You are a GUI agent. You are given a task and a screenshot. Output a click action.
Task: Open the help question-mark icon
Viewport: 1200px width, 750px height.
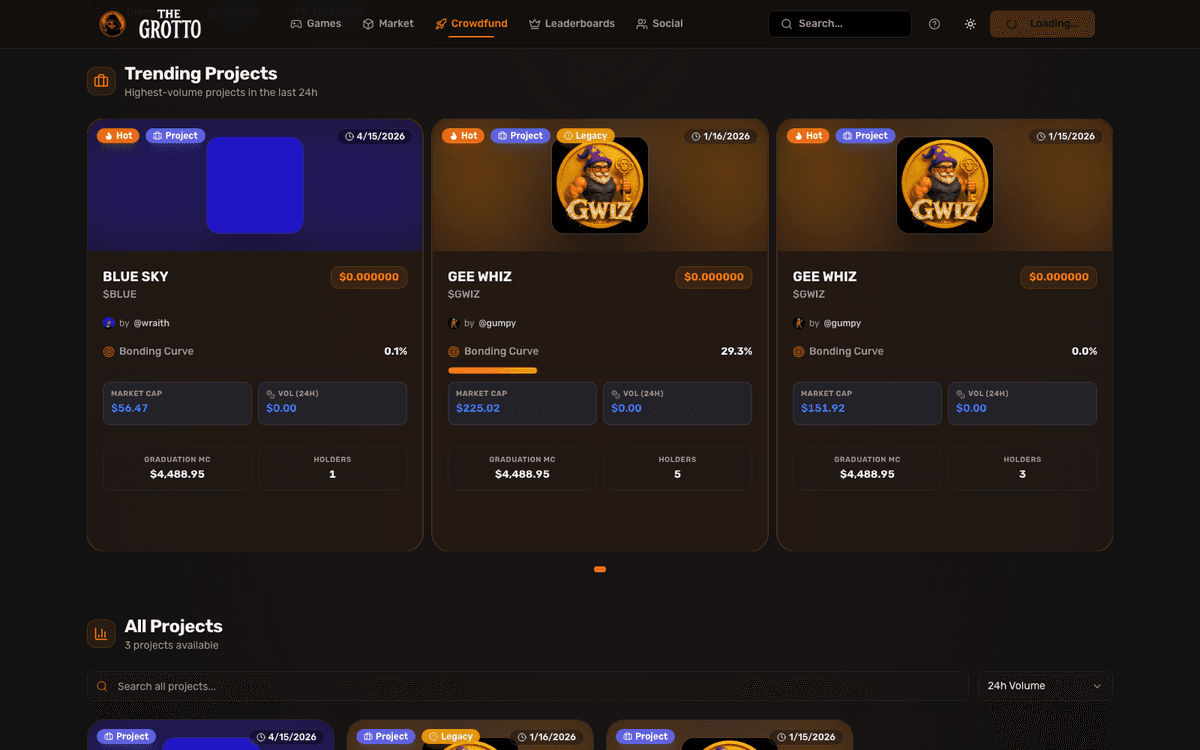tap(934, 24)
